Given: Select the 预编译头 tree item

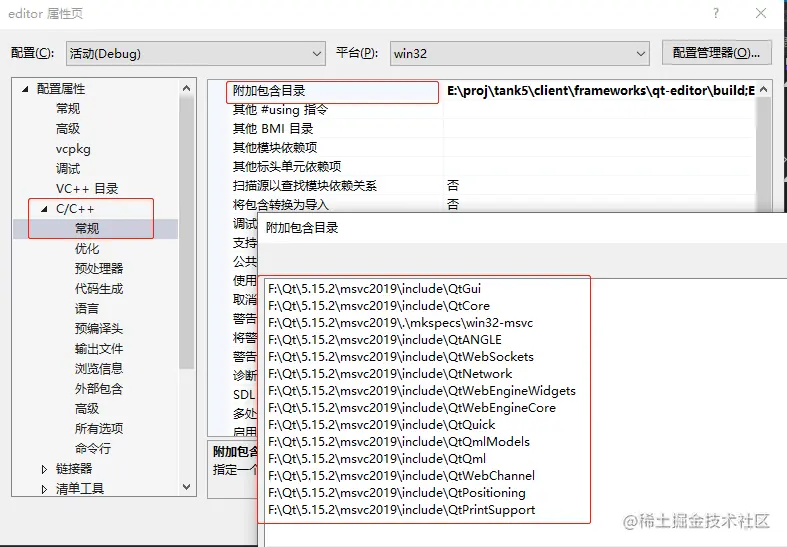Looking at the screenshot, I should coord(99,329).
